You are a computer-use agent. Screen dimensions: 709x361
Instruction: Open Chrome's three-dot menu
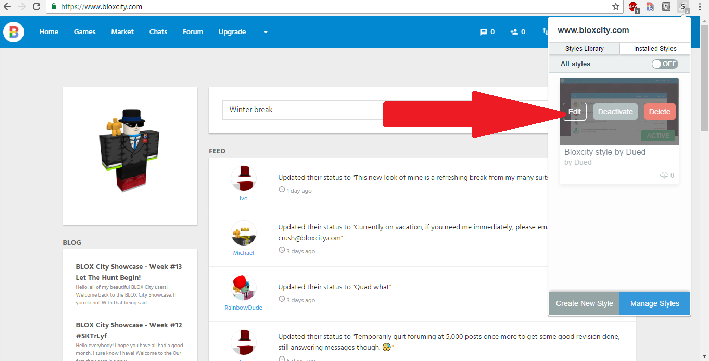coord(700,7)
